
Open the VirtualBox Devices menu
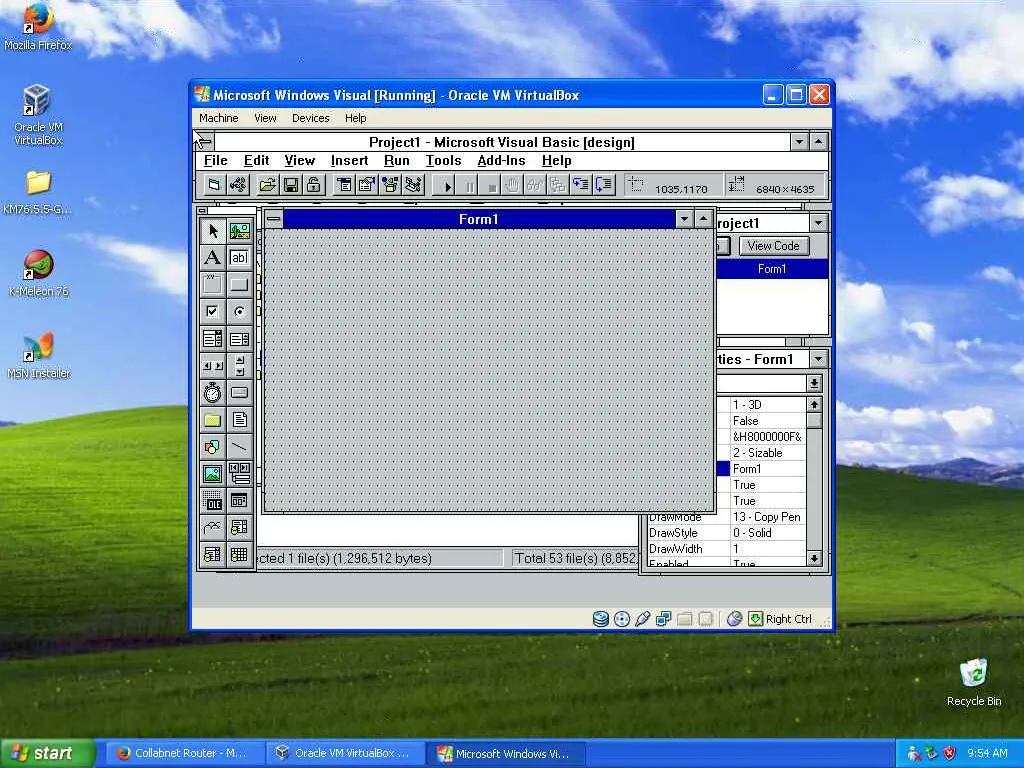[x=310, y=118]
